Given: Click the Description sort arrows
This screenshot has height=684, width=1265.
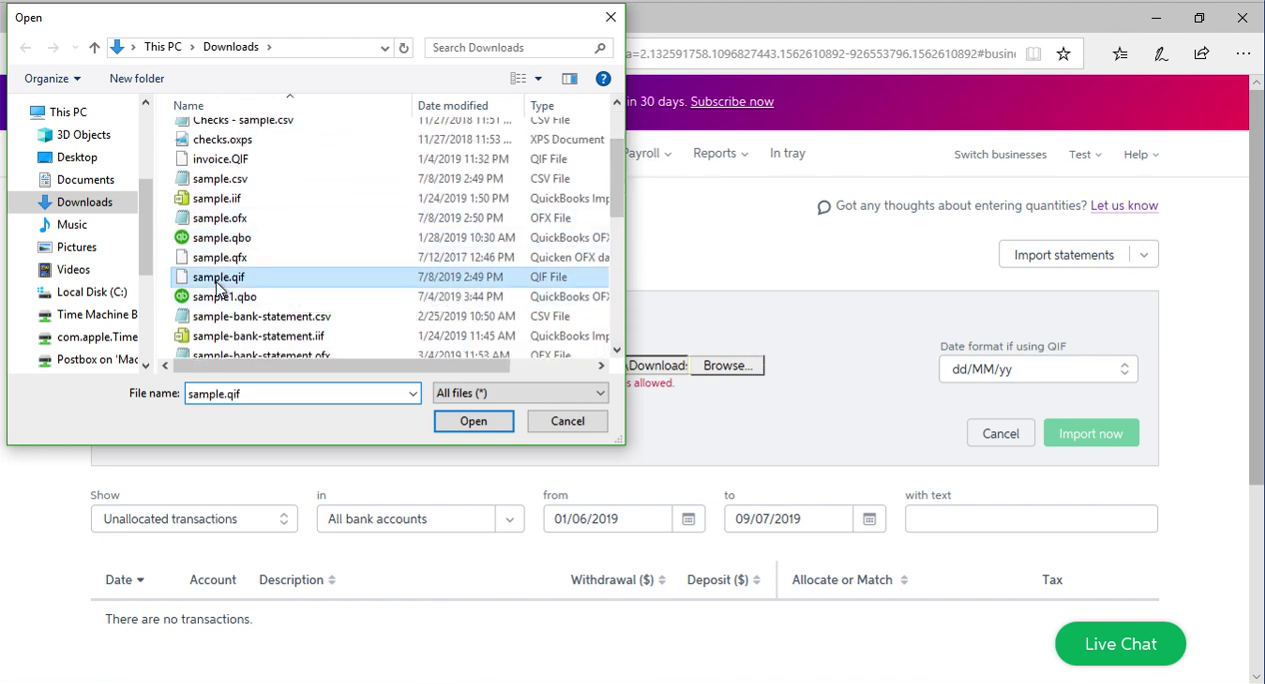Looking at the screenshot, I should [332, 580].
